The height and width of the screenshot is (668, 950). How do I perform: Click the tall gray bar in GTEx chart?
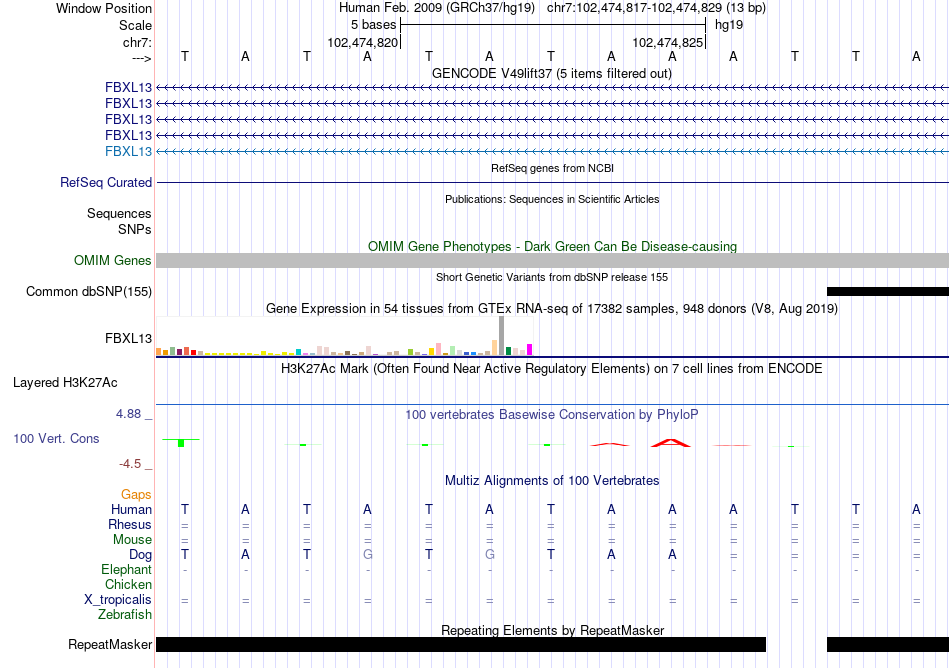tap(502, 336)
